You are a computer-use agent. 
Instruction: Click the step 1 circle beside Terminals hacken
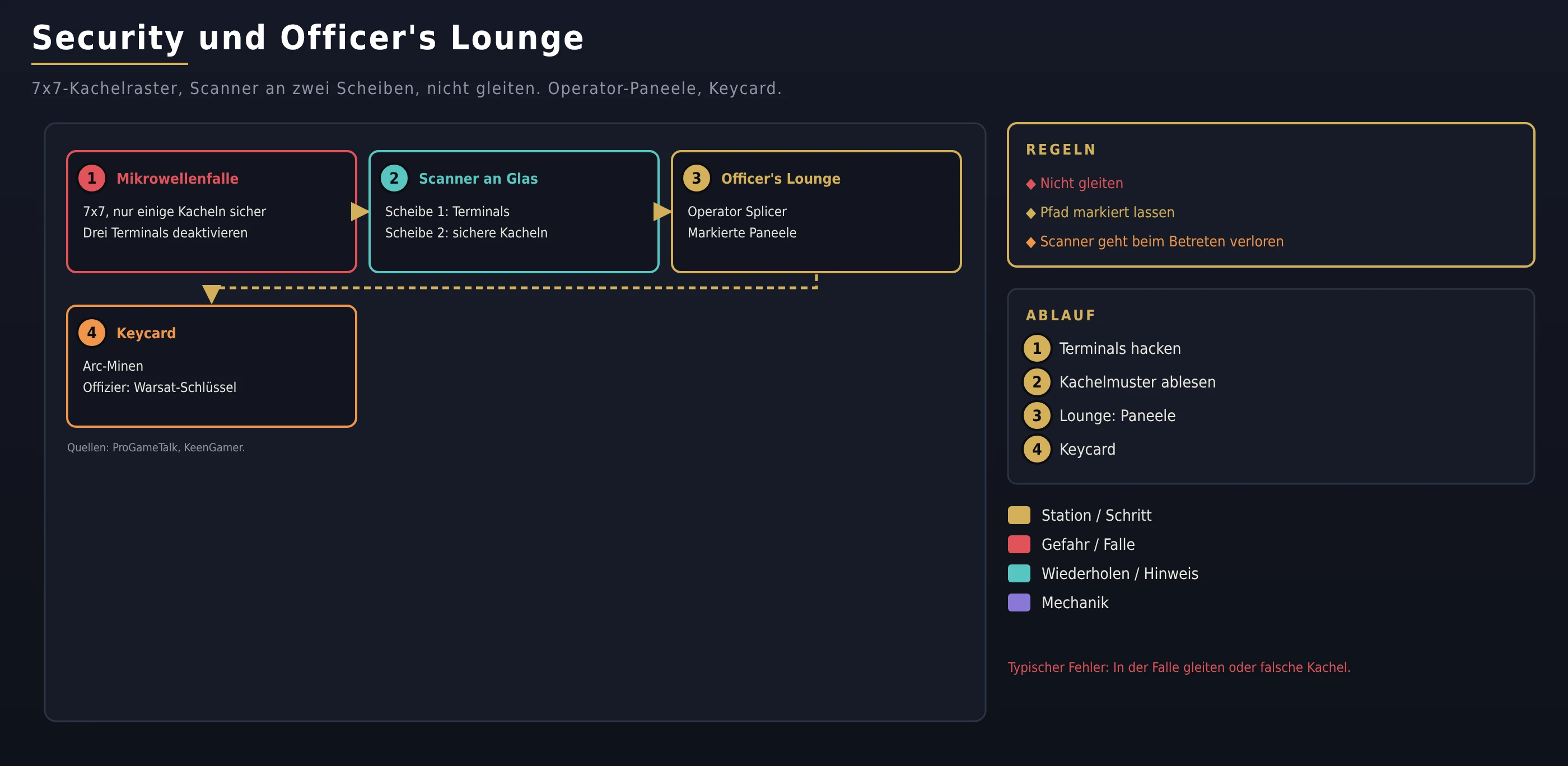1037,349
